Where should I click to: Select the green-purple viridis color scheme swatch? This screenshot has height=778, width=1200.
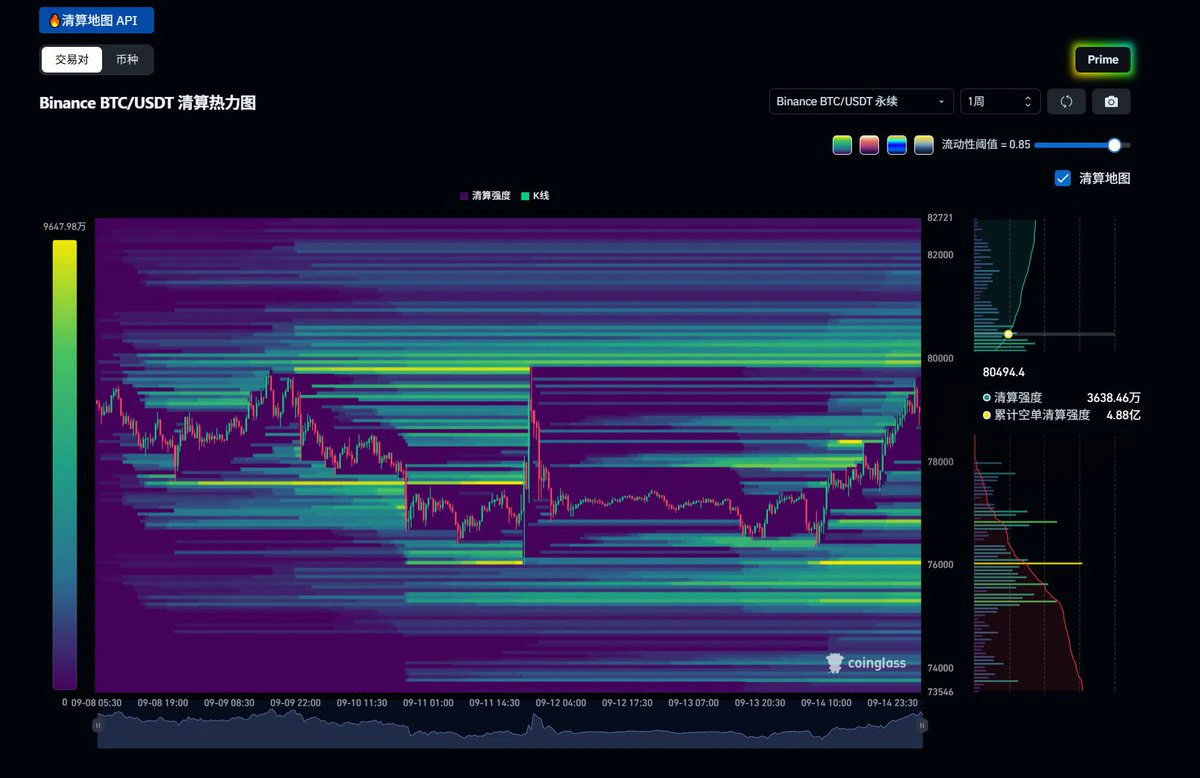point(842,144)
